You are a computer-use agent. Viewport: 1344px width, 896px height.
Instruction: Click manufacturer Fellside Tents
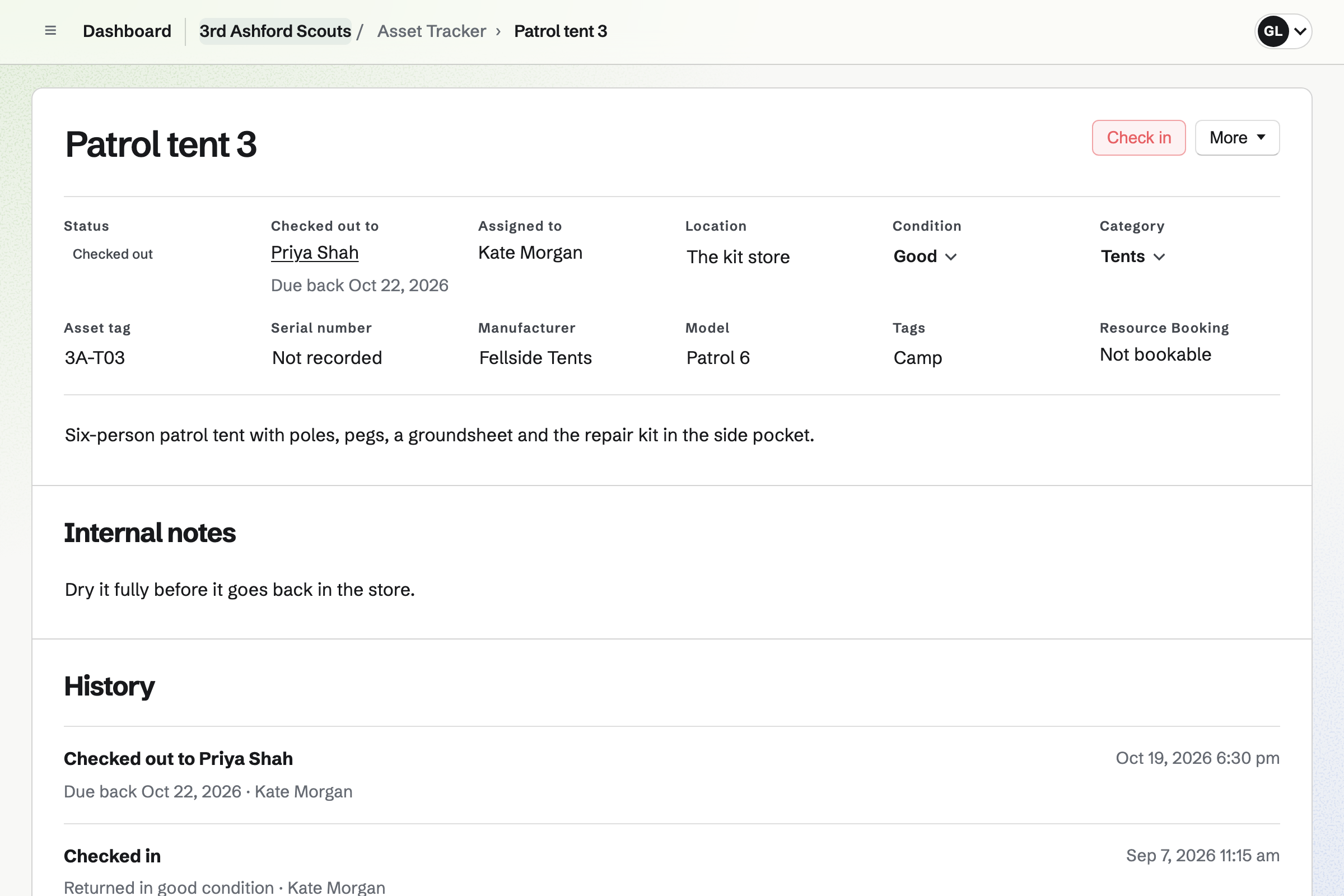pyautogui.click(x=535, y=358)
